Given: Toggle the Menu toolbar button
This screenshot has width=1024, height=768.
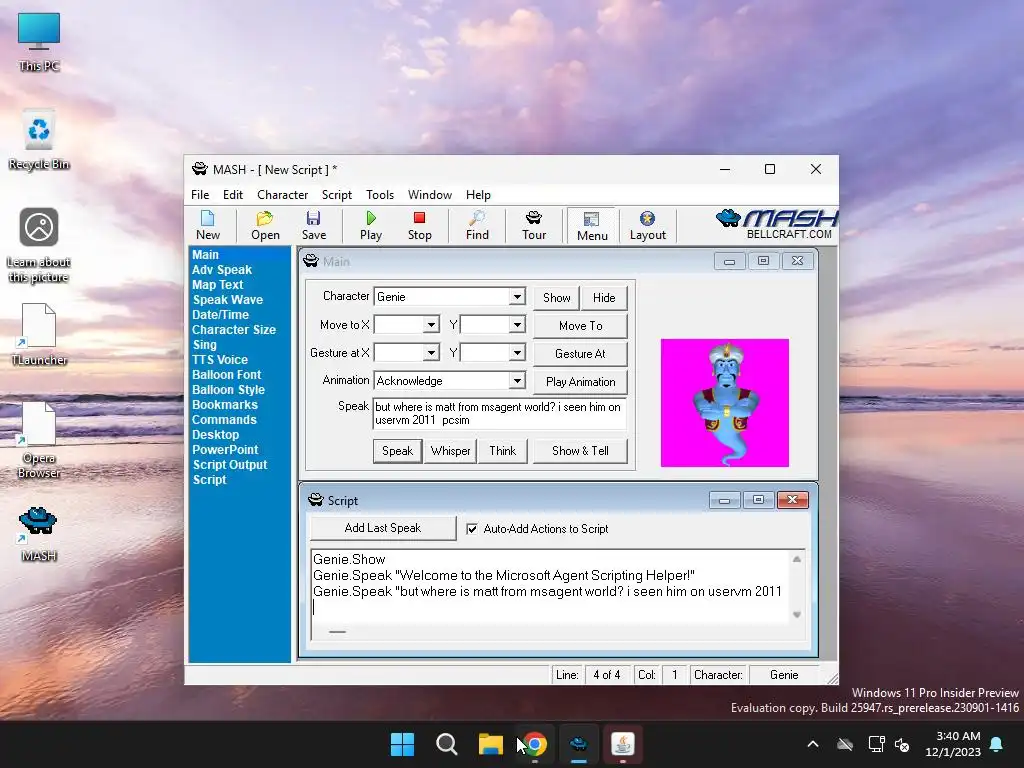Looking at the screenshot, I should (592, 226).
